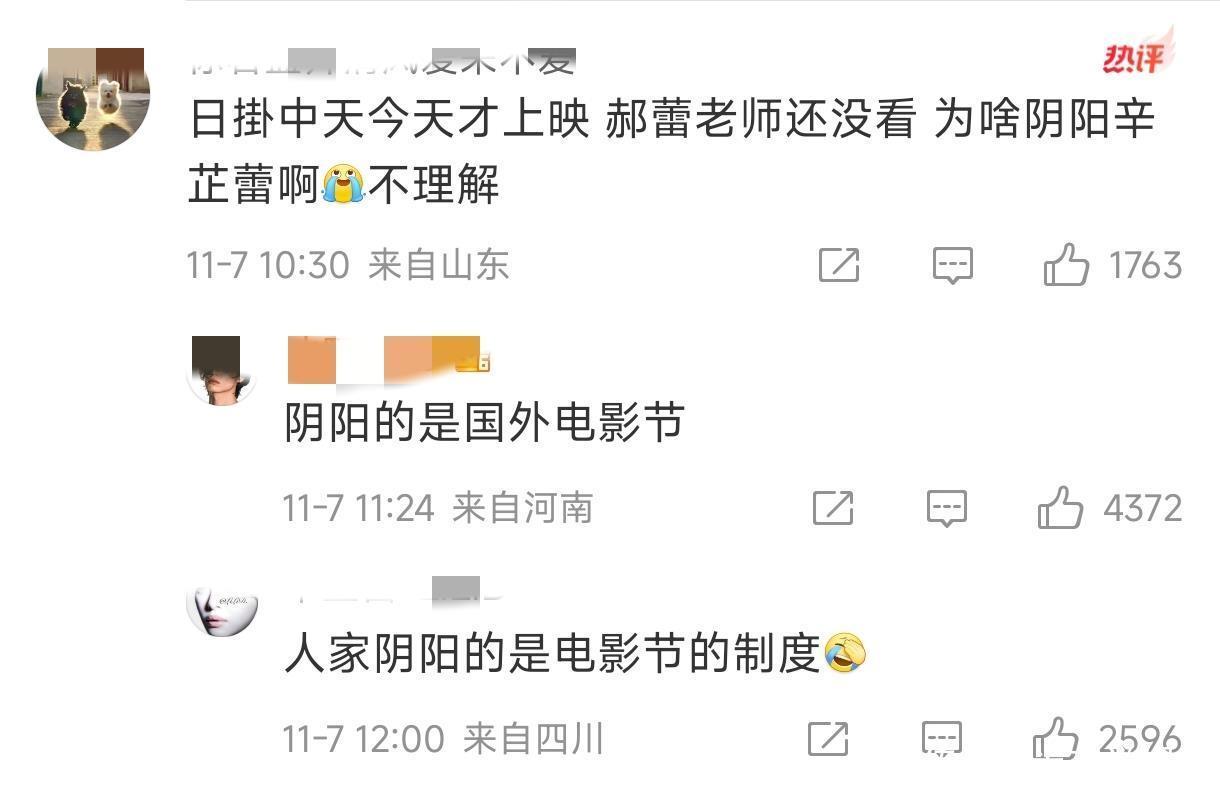The image size is (1220, 785).
Task: Reply to the comment posted 11-7 12:00
Action: 941,739
